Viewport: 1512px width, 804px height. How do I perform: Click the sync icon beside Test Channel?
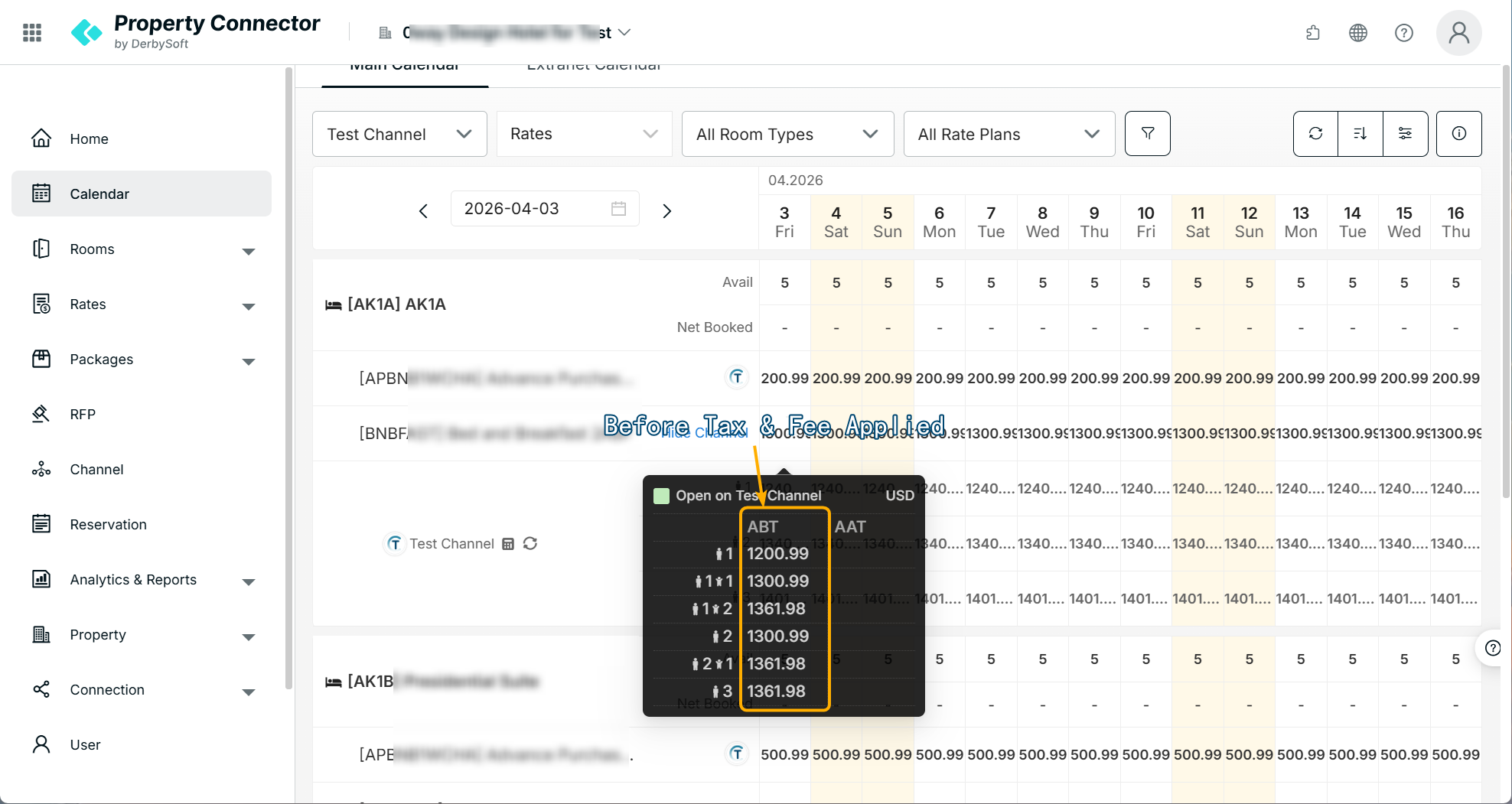[x=530, y=544]
